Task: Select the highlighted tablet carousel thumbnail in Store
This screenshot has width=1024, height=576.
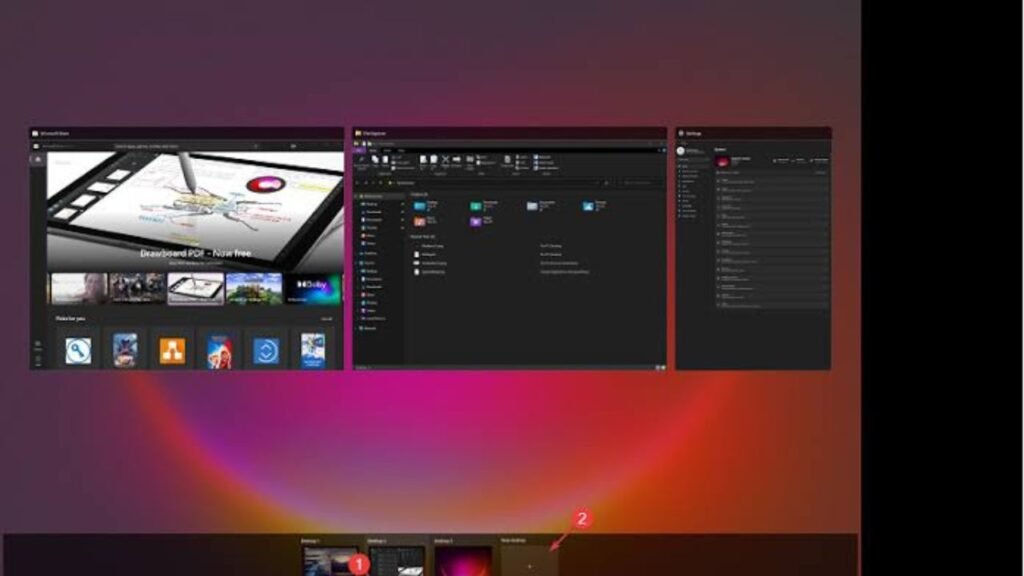Action: click(x=195, y=289)
